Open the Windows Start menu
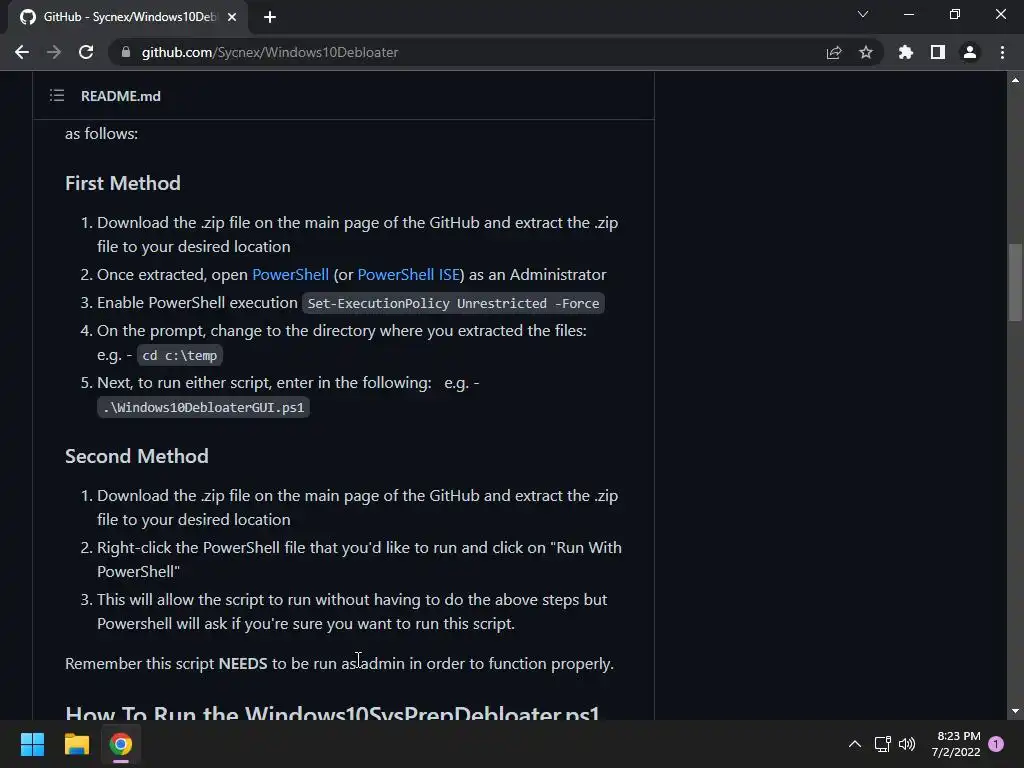Viewport: 1024px width, 768px height. coord(32,744)
